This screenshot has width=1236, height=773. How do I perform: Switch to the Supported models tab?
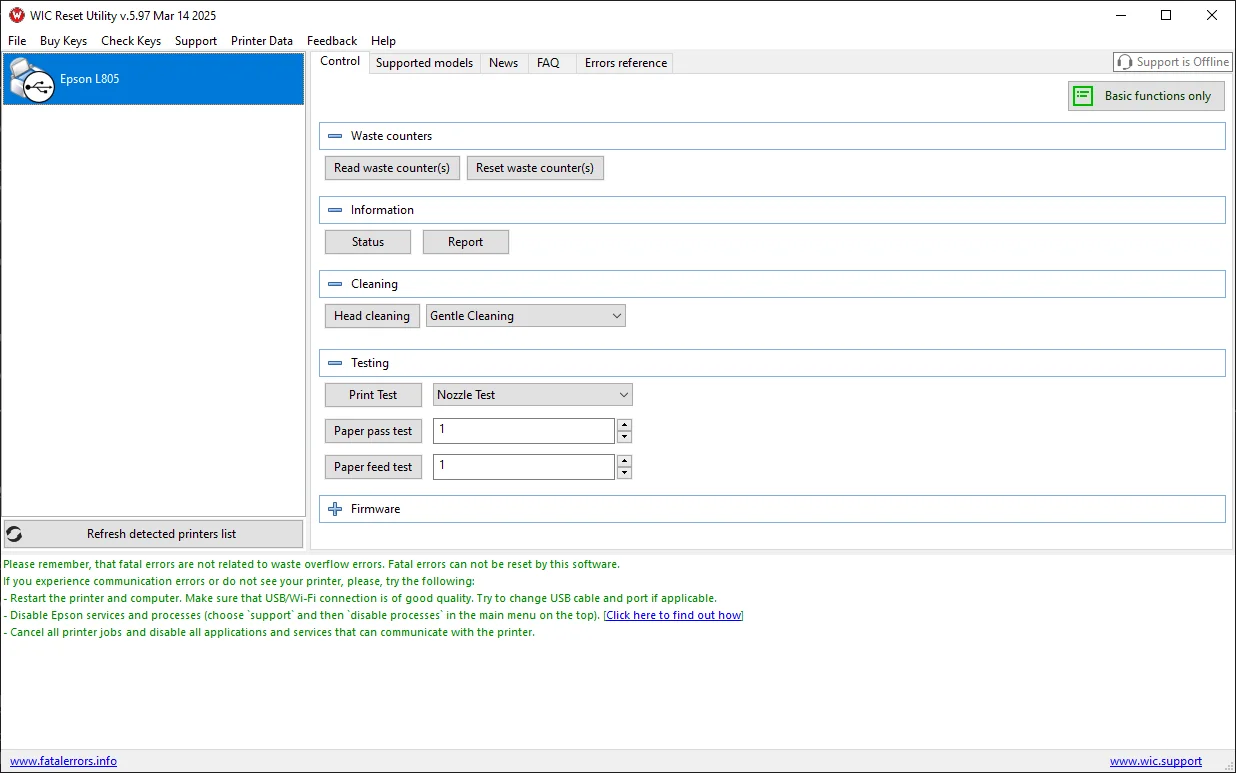(x=425, y=63)
